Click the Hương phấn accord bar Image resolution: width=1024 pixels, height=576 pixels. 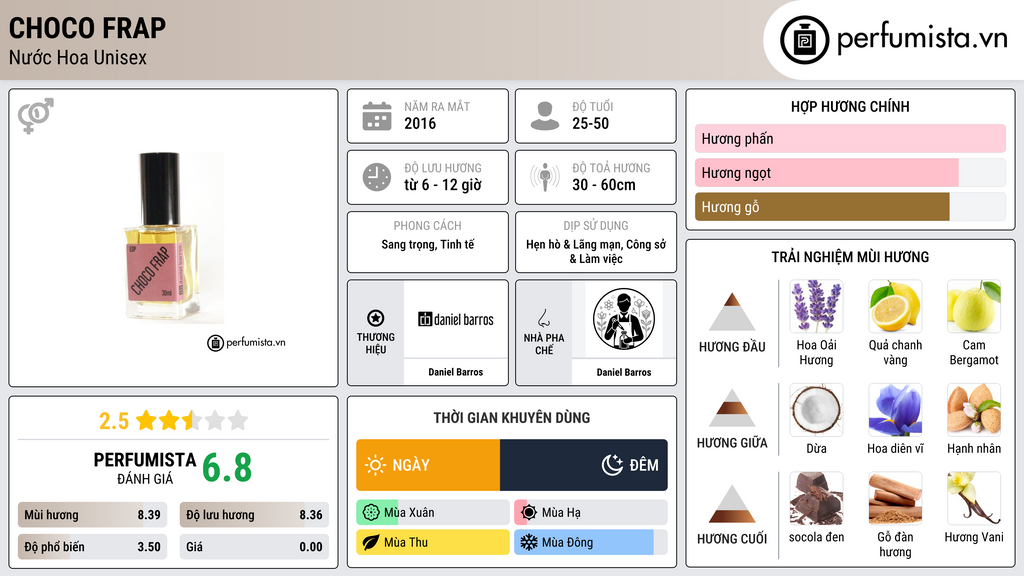(850, 138)
